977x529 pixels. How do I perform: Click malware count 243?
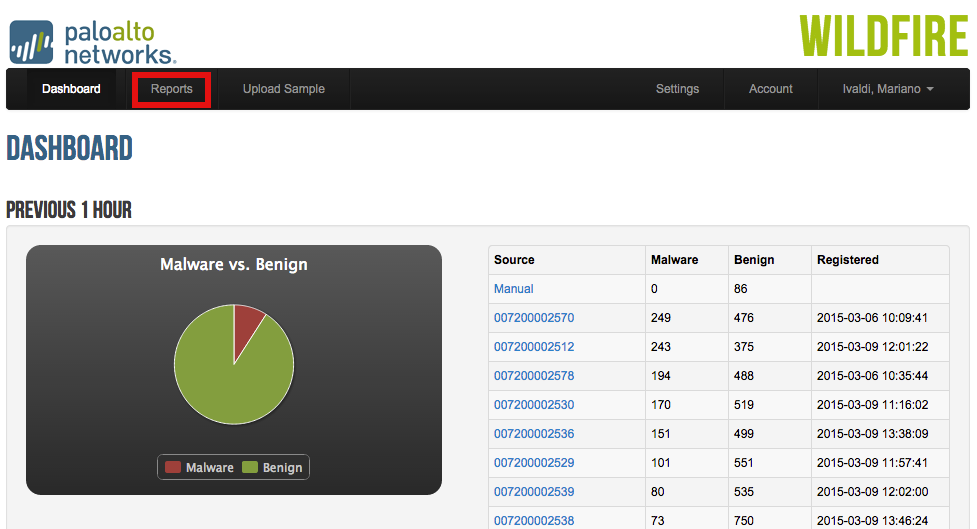coord(660,347)
